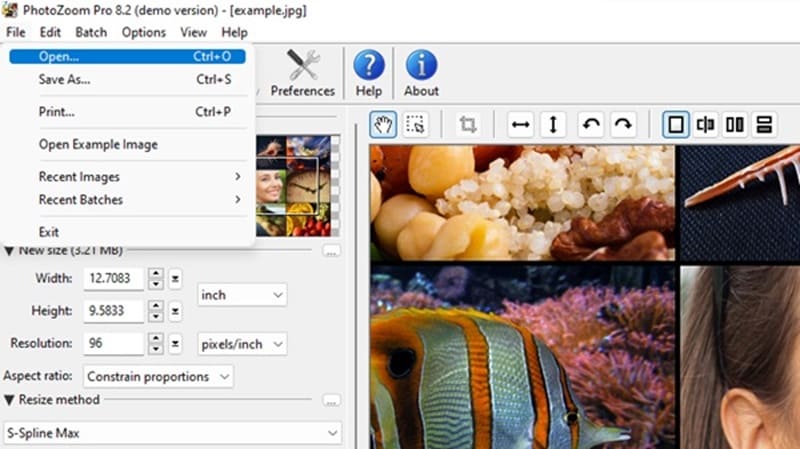Expand Recent Batches submenu

127,199
